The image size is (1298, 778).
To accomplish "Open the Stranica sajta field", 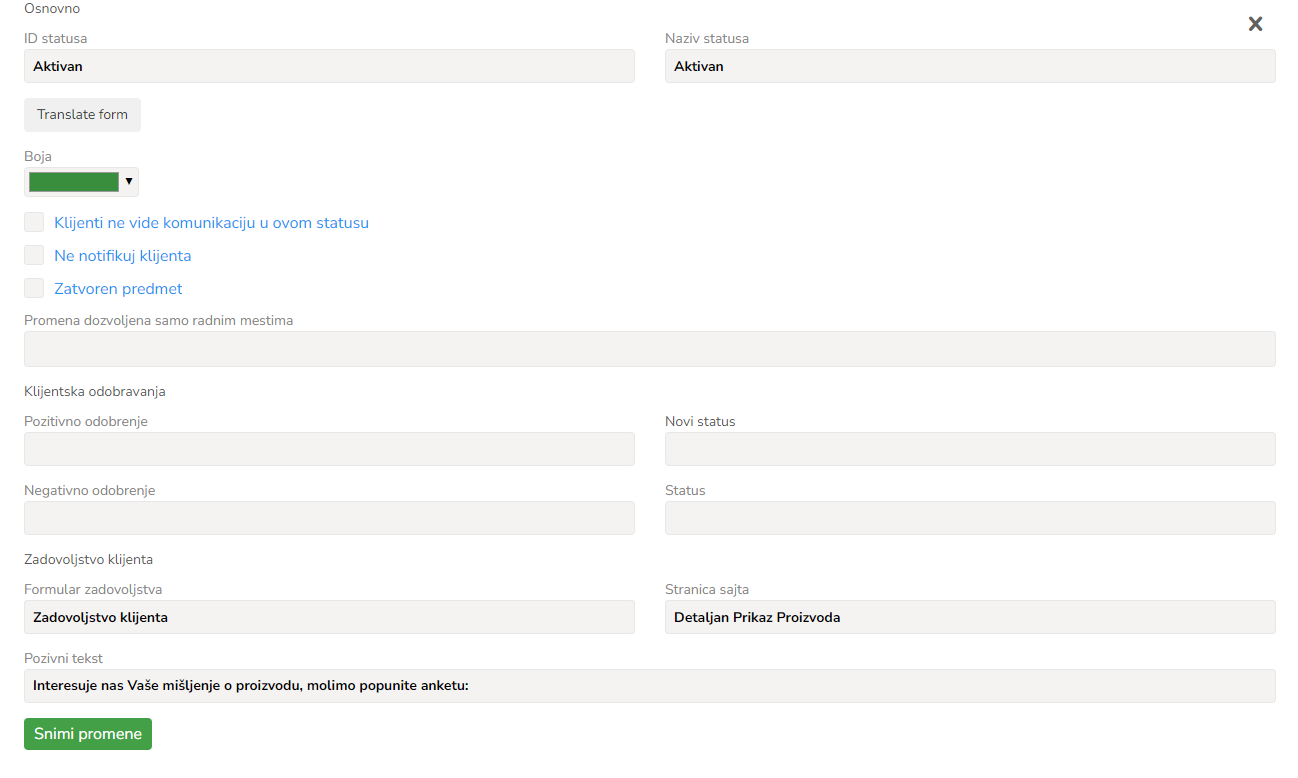I will coord(970,617).
